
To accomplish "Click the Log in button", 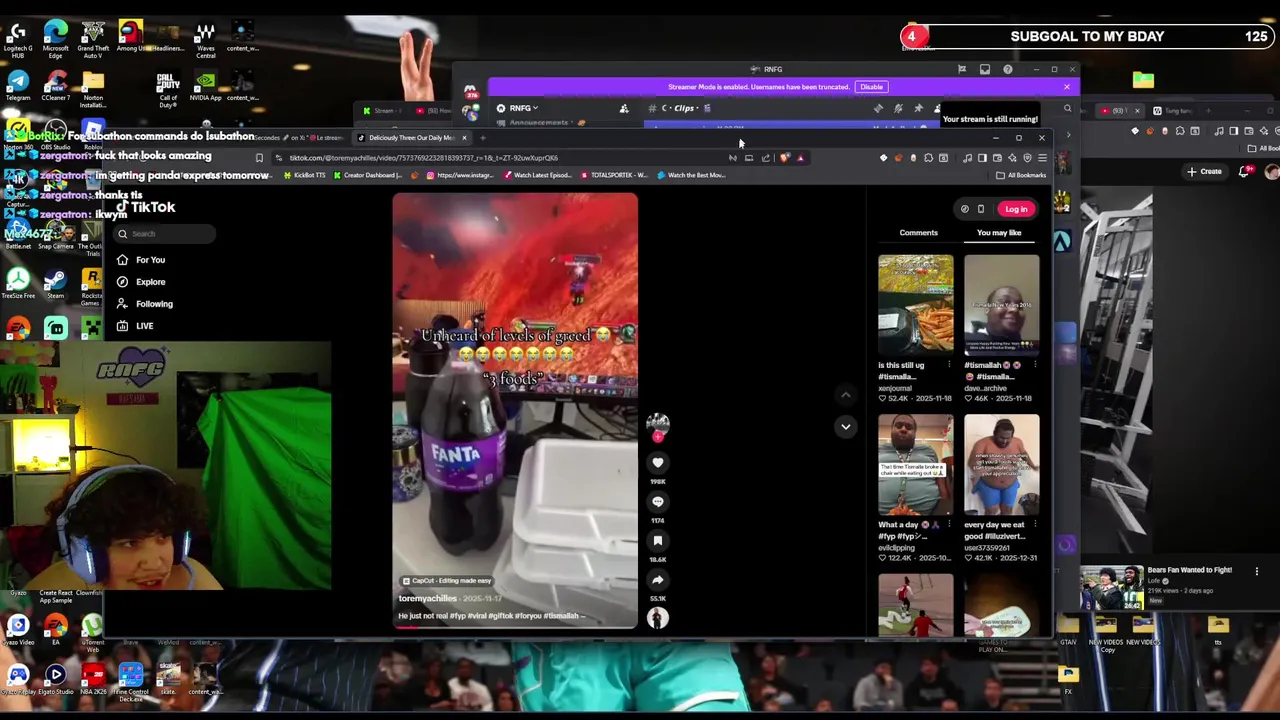I will 1016,209.
